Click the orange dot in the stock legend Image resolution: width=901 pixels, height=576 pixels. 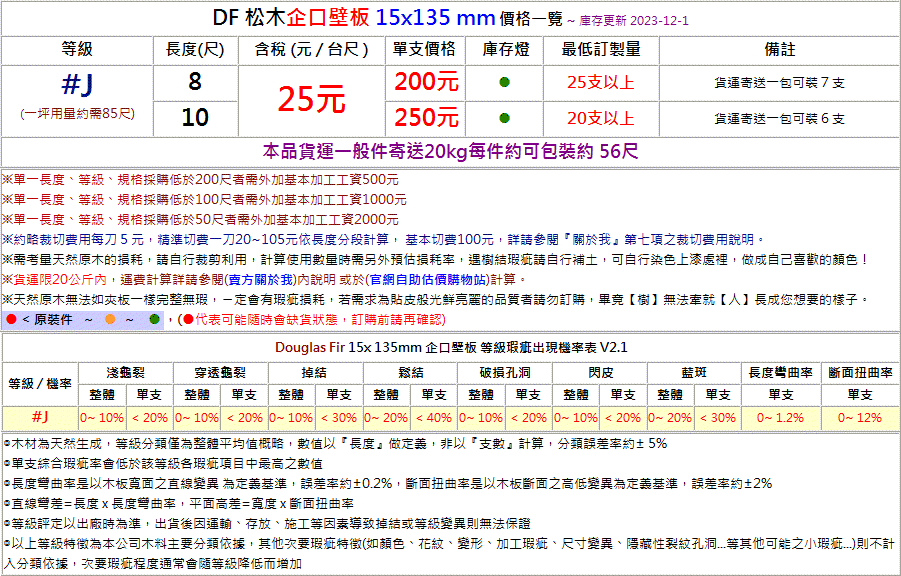pyautogui.click(x=109, y=320)
